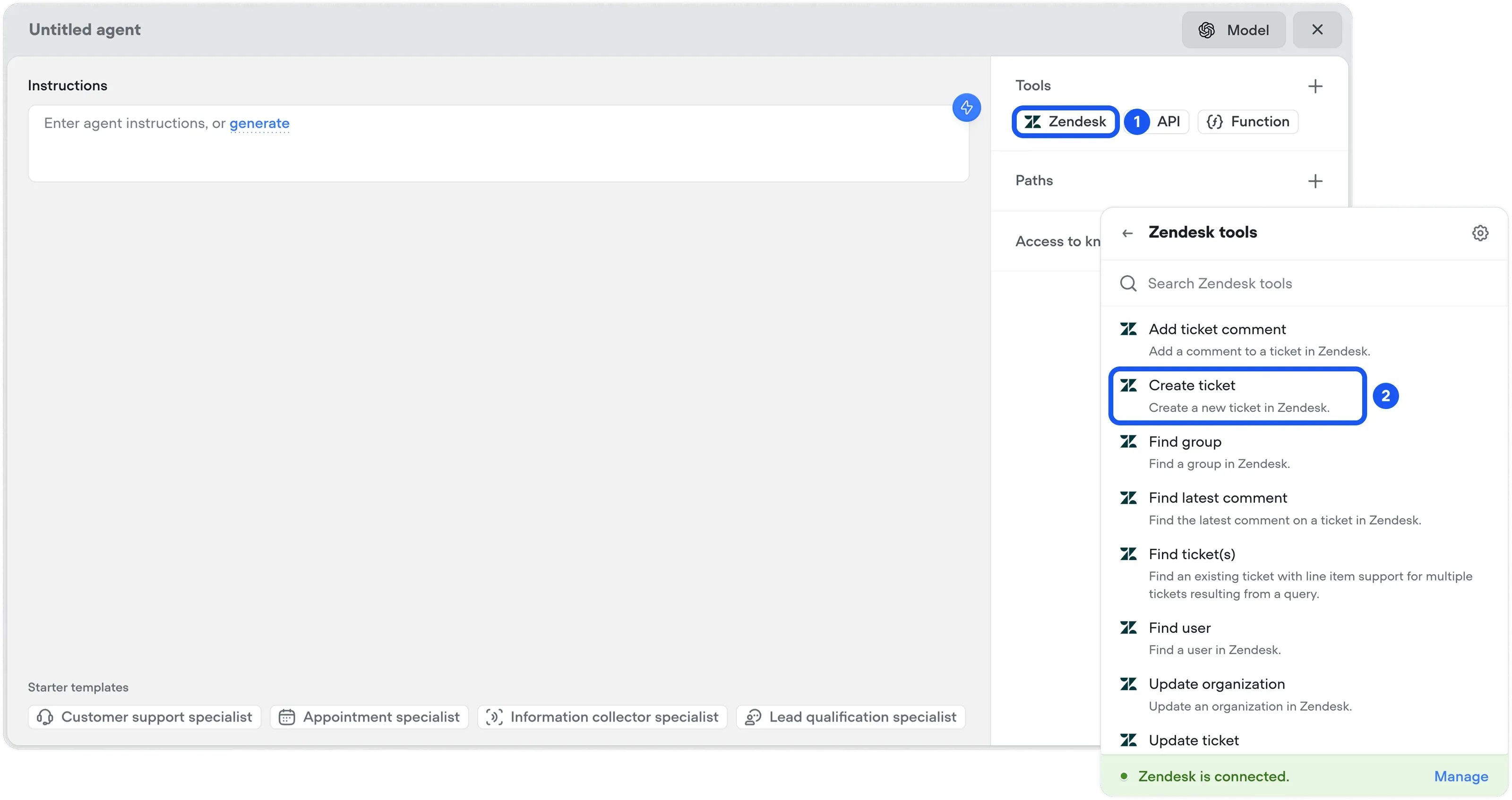Choose the Add ticket comment tool
This screenshot has height=800, width=1512.
pyautogui.click(x=1217, y=330)
